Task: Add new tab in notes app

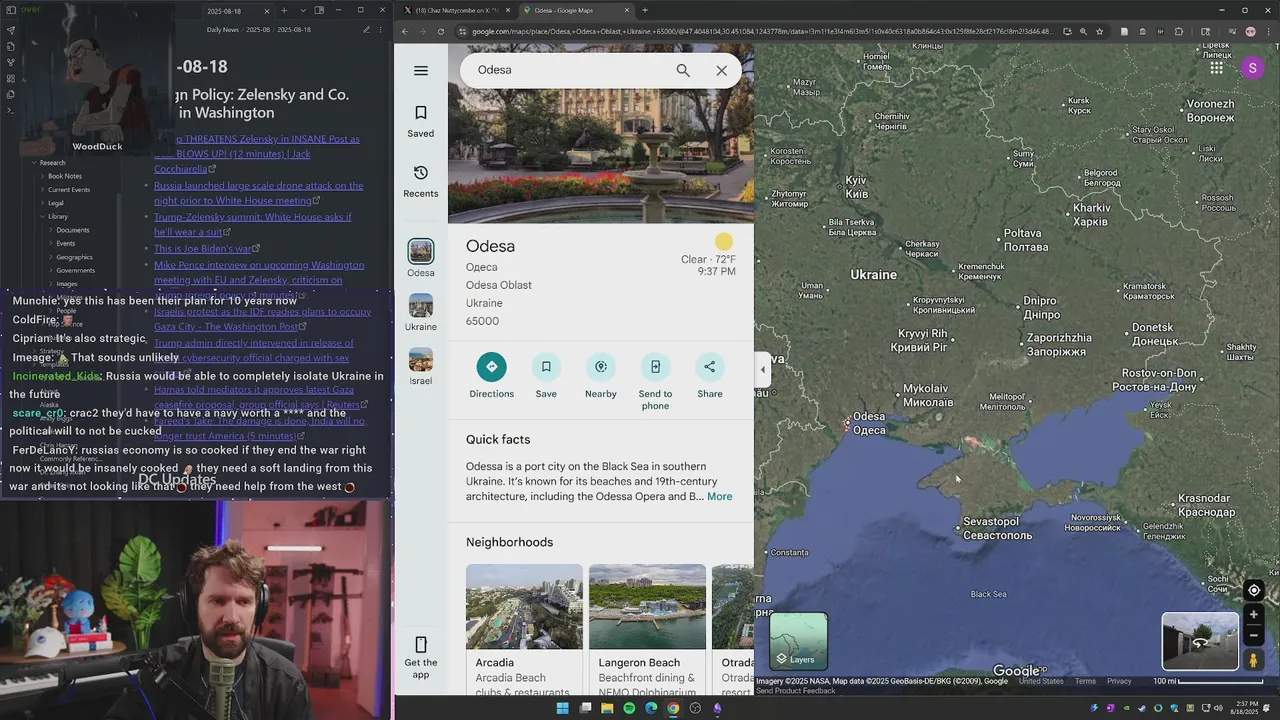Action: point(284,10)
